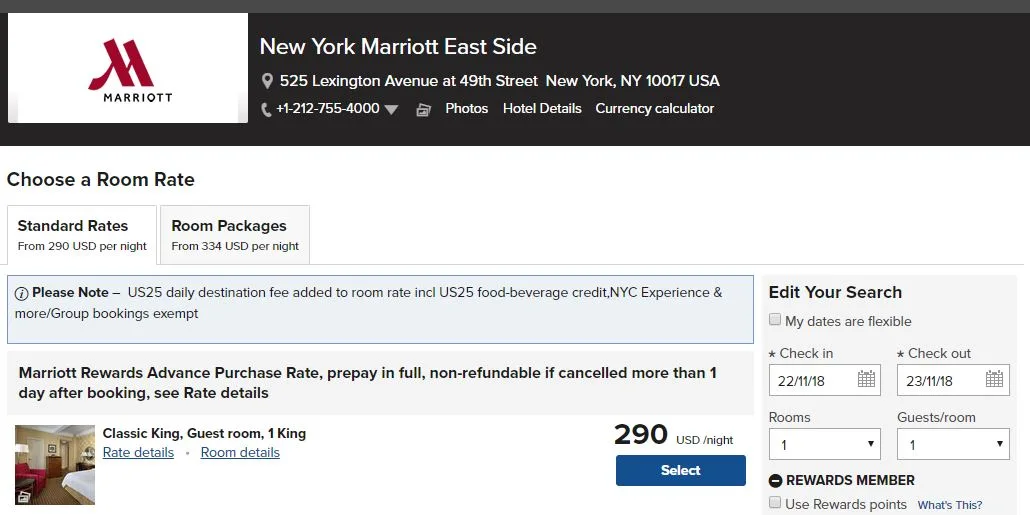Open the Rate details link
The image size is (1030, 515).
(x=138, y=453)
